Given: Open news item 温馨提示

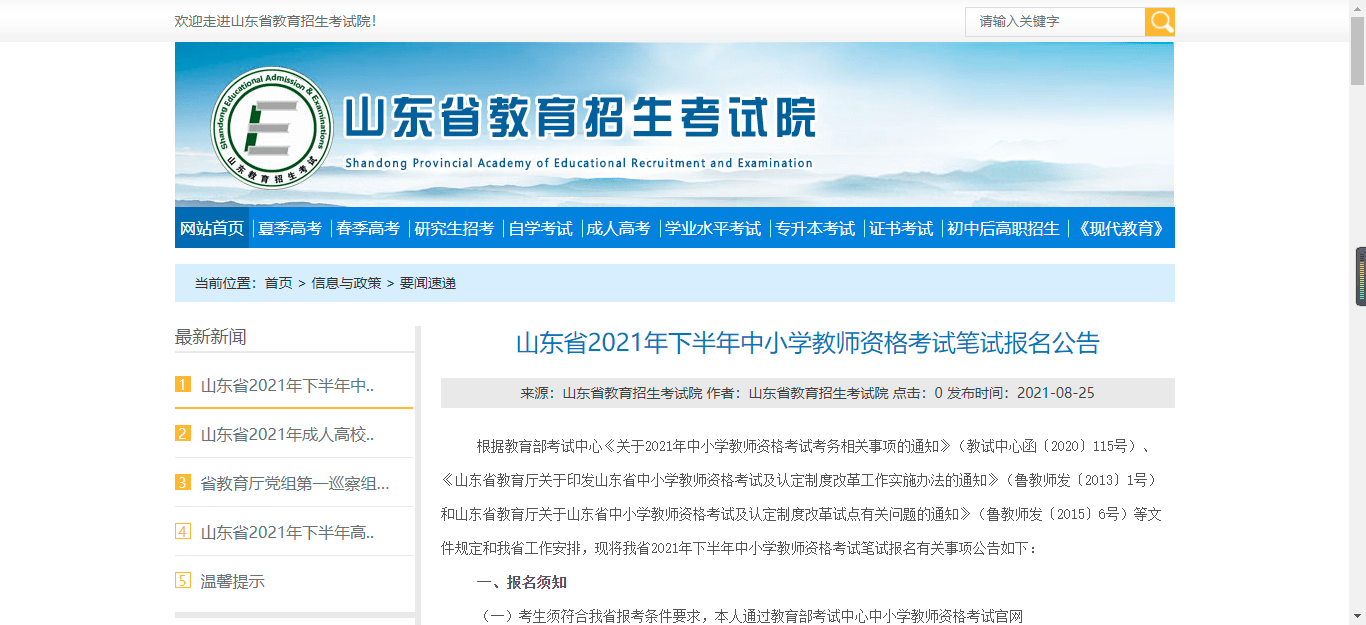Looking at the screenshot, I should click(x=233, y=581).
